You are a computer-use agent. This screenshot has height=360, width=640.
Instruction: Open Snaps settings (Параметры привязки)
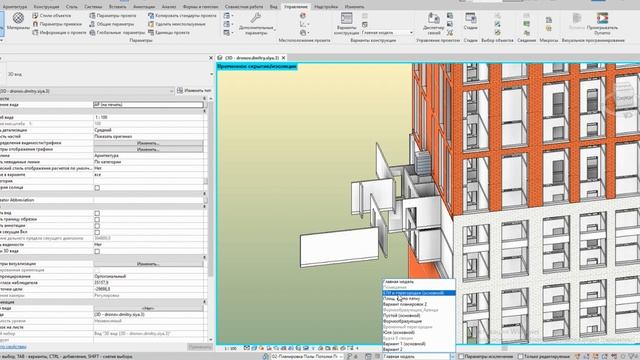[57, 24]
